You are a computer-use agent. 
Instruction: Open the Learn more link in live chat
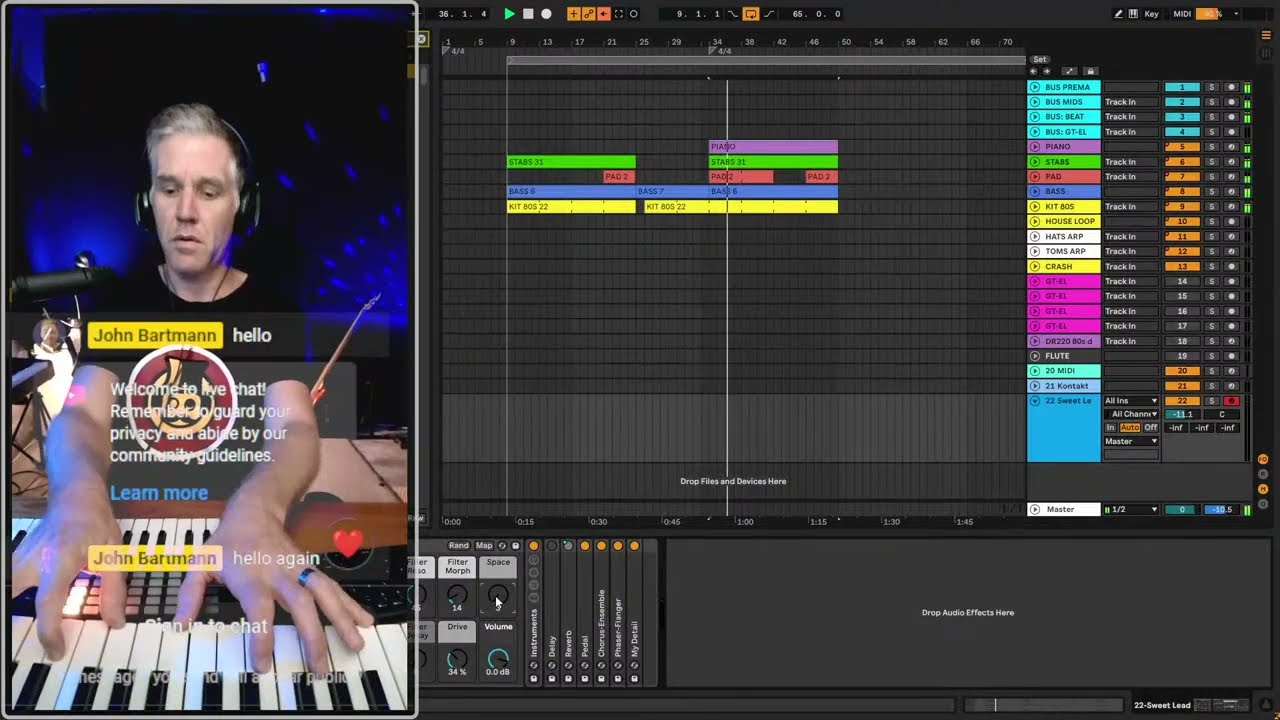pos(159,493)
